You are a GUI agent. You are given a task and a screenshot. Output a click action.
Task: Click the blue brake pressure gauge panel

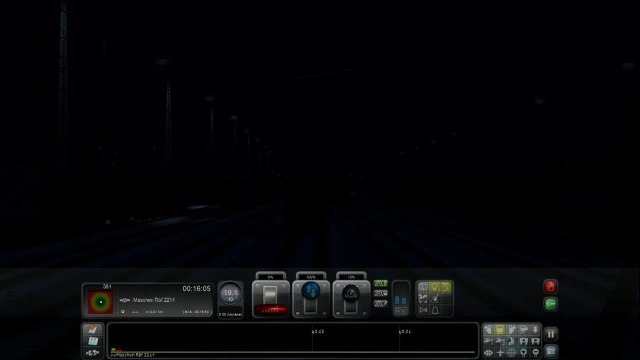(401, 299)
